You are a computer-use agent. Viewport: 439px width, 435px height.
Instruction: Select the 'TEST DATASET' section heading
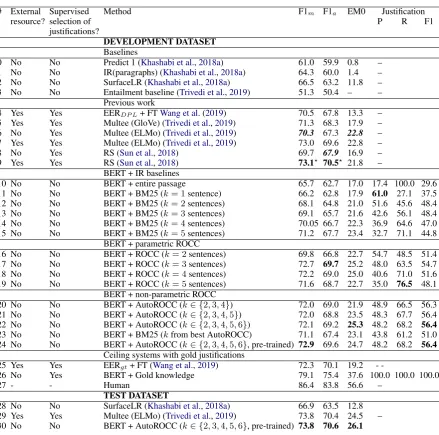[136, 396]
